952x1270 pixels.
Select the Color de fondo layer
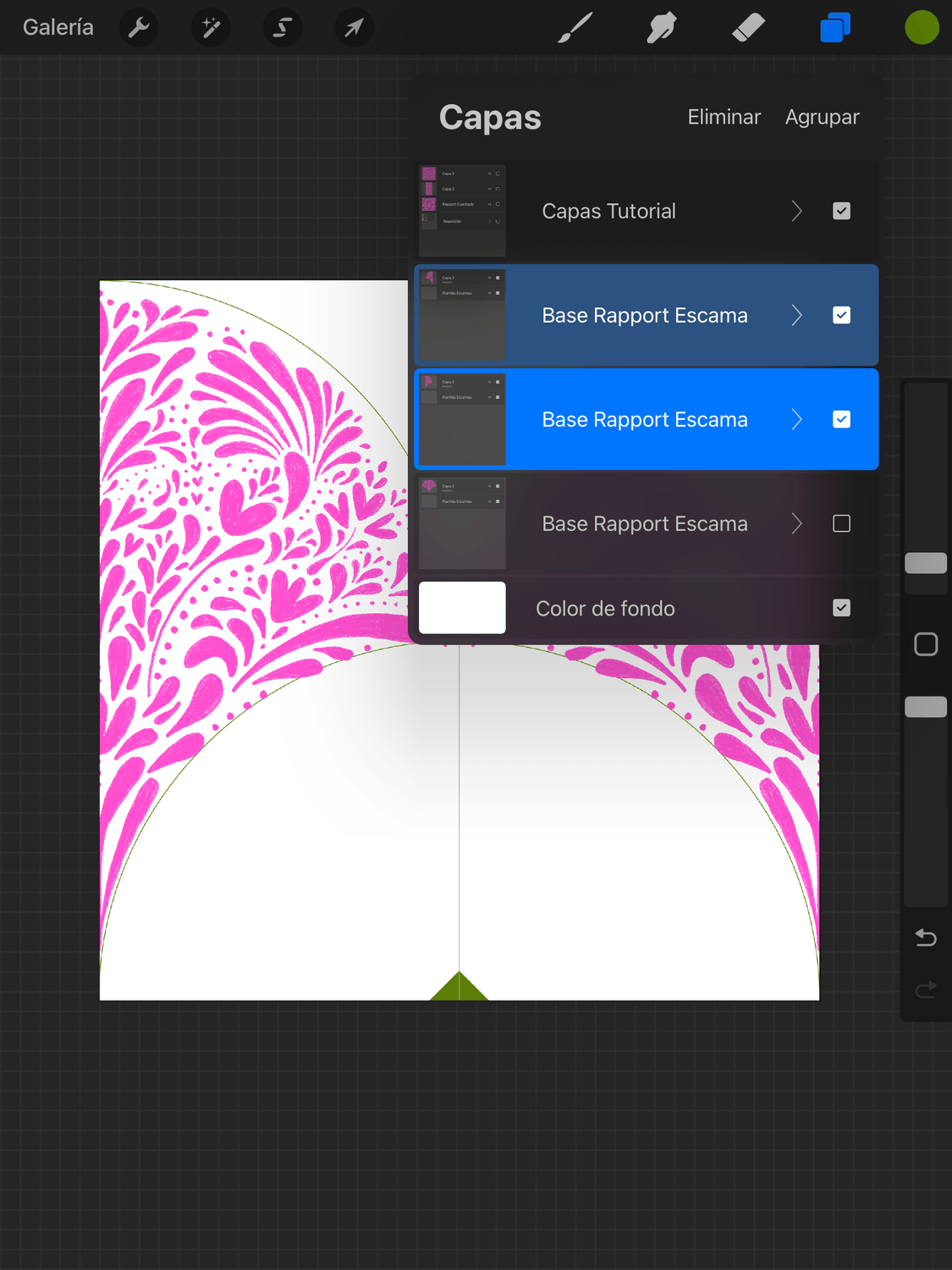pos(604,608)
